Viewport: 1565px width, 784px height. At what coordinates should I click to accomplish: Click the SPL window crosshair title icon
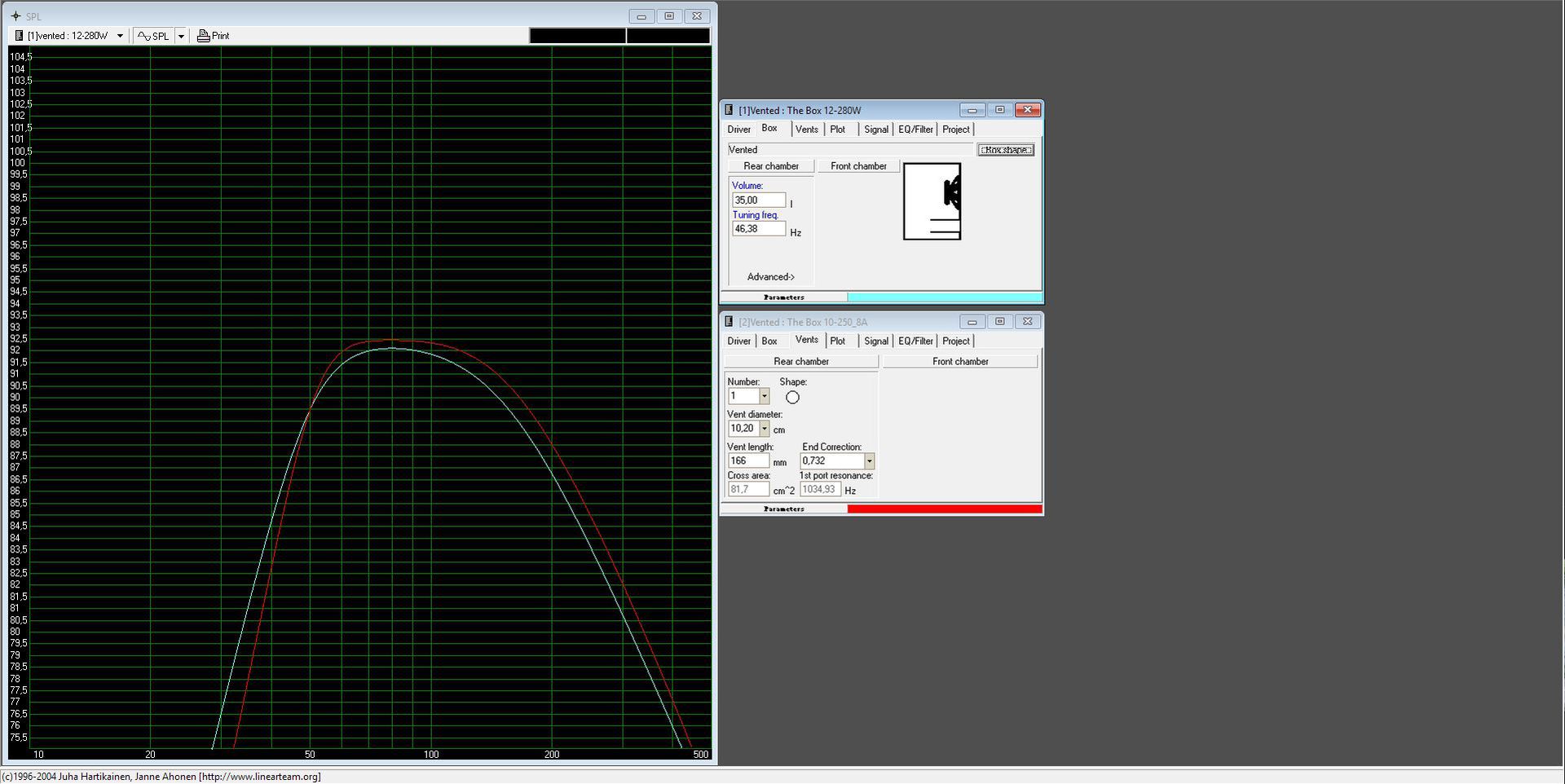click(x=15, y=16)
